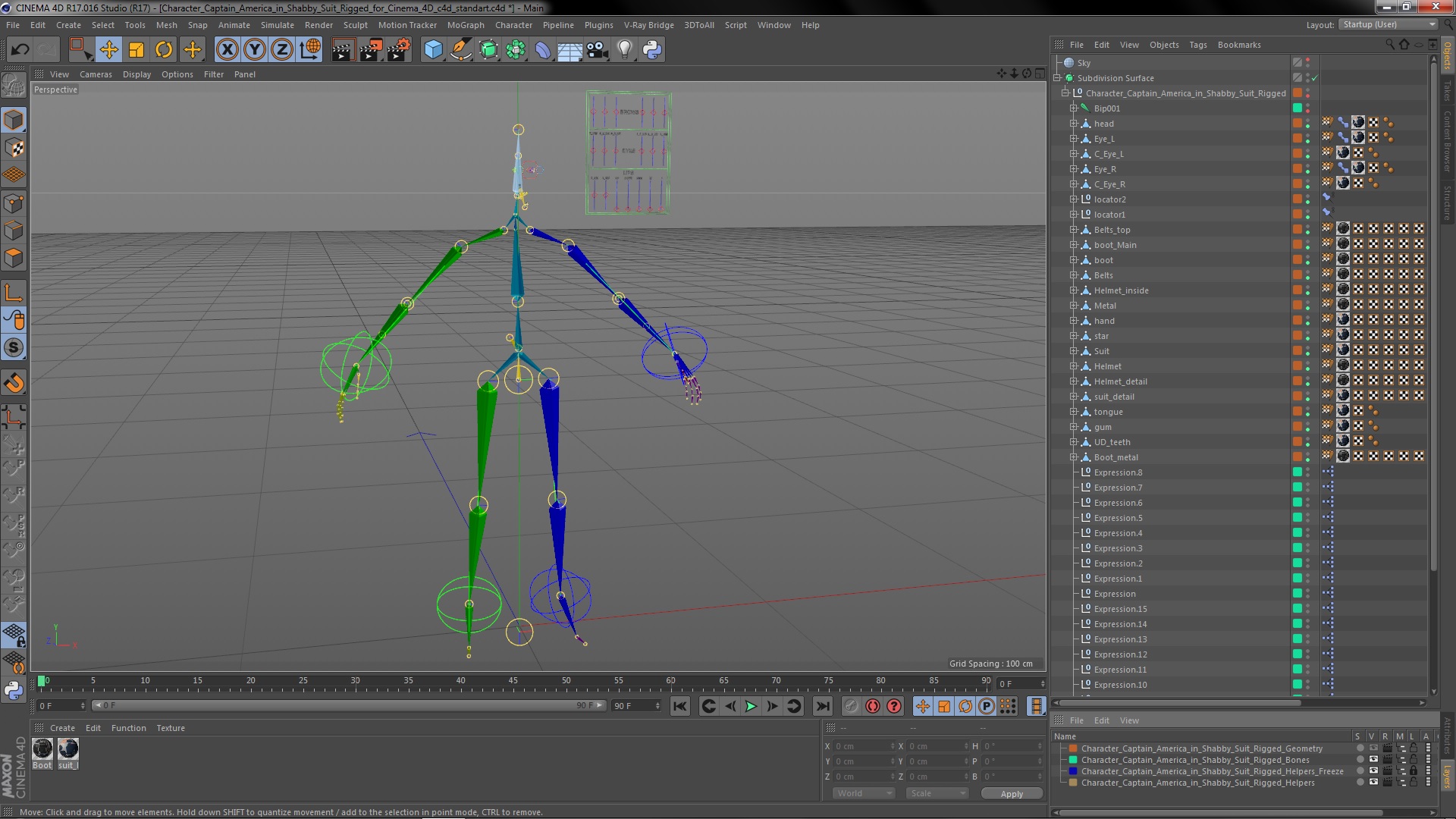This screenshot has height=819, width=1456.
Task: Open Texture menu in material manager
Action: point(171,728)
